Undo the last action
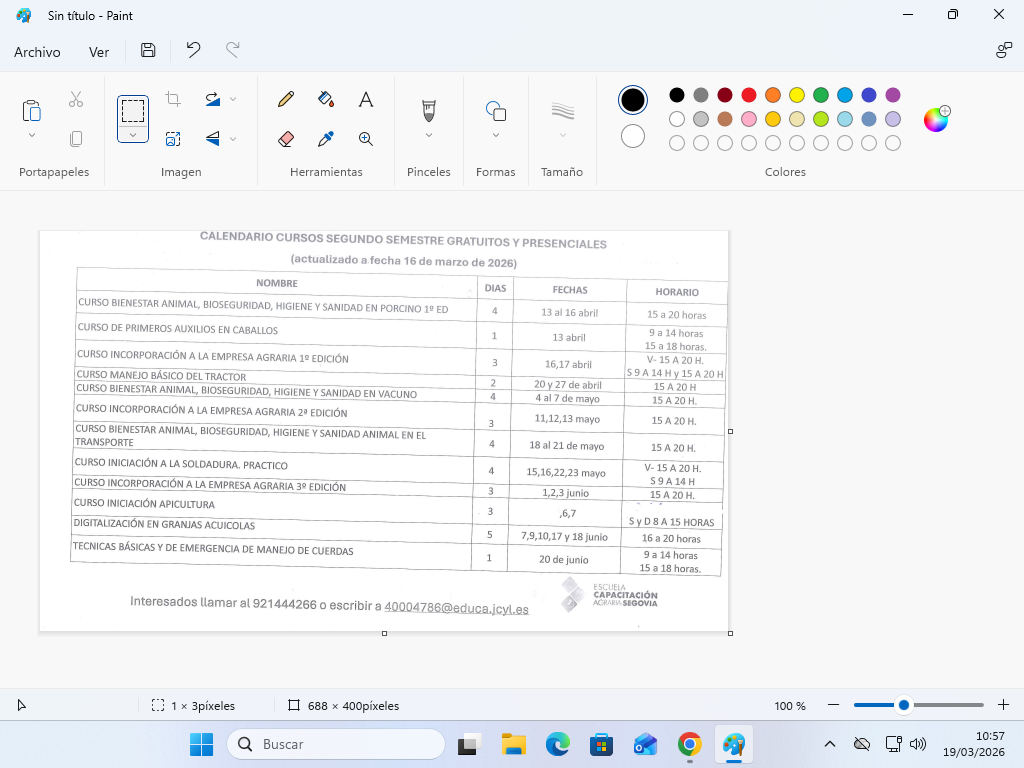Viewport: 1024px width, 768px height. [x=193, y=51]
